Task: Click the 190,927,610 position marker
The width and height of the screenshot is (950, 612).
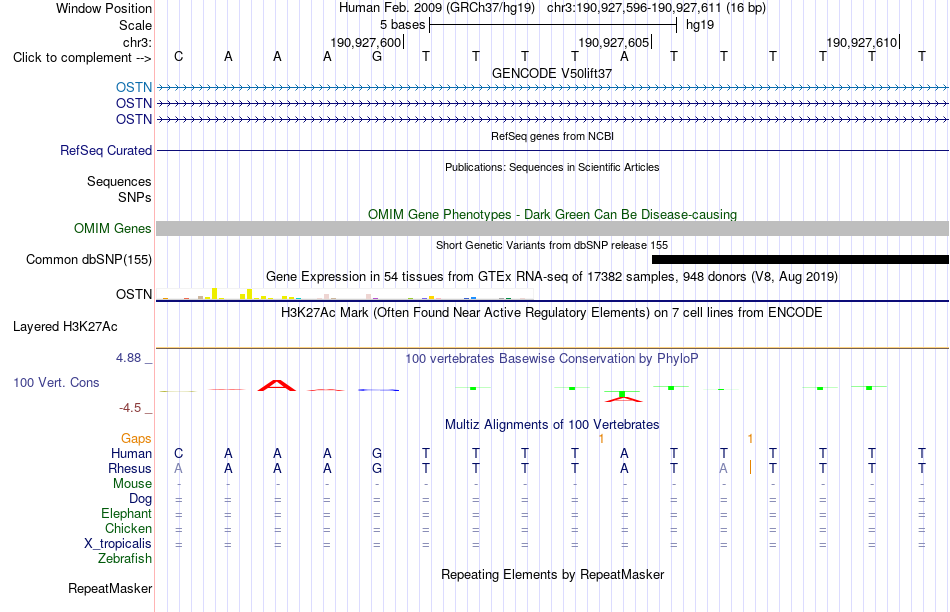Action: (862, 42)
